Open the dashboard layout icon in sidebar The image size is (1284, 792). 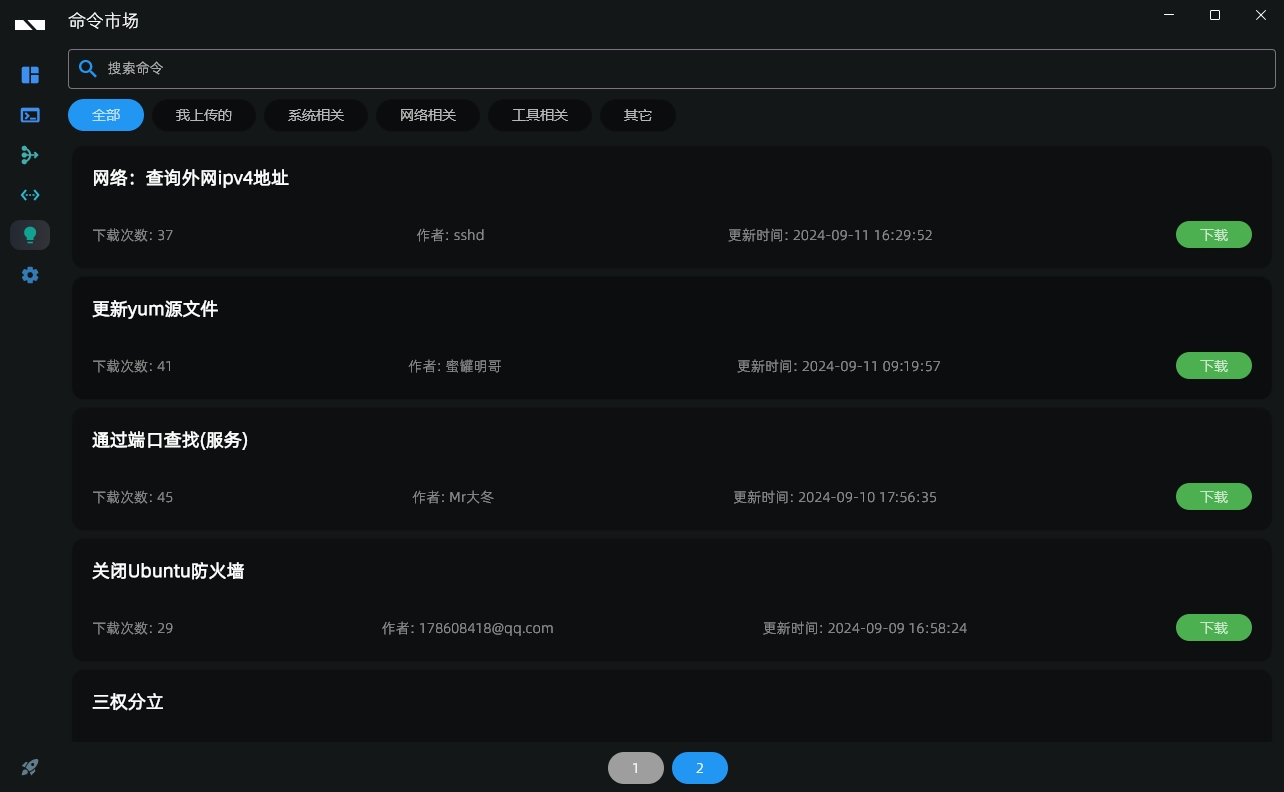pos(30,75)
